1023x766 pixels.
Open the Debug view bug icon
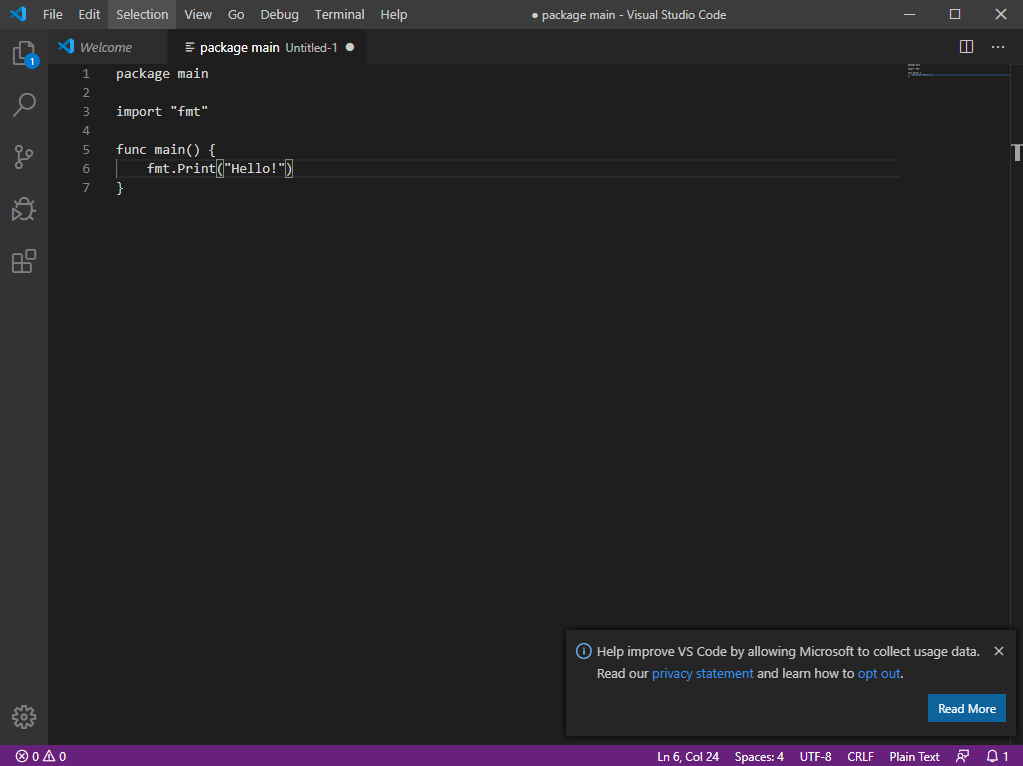tap(24, 209)
